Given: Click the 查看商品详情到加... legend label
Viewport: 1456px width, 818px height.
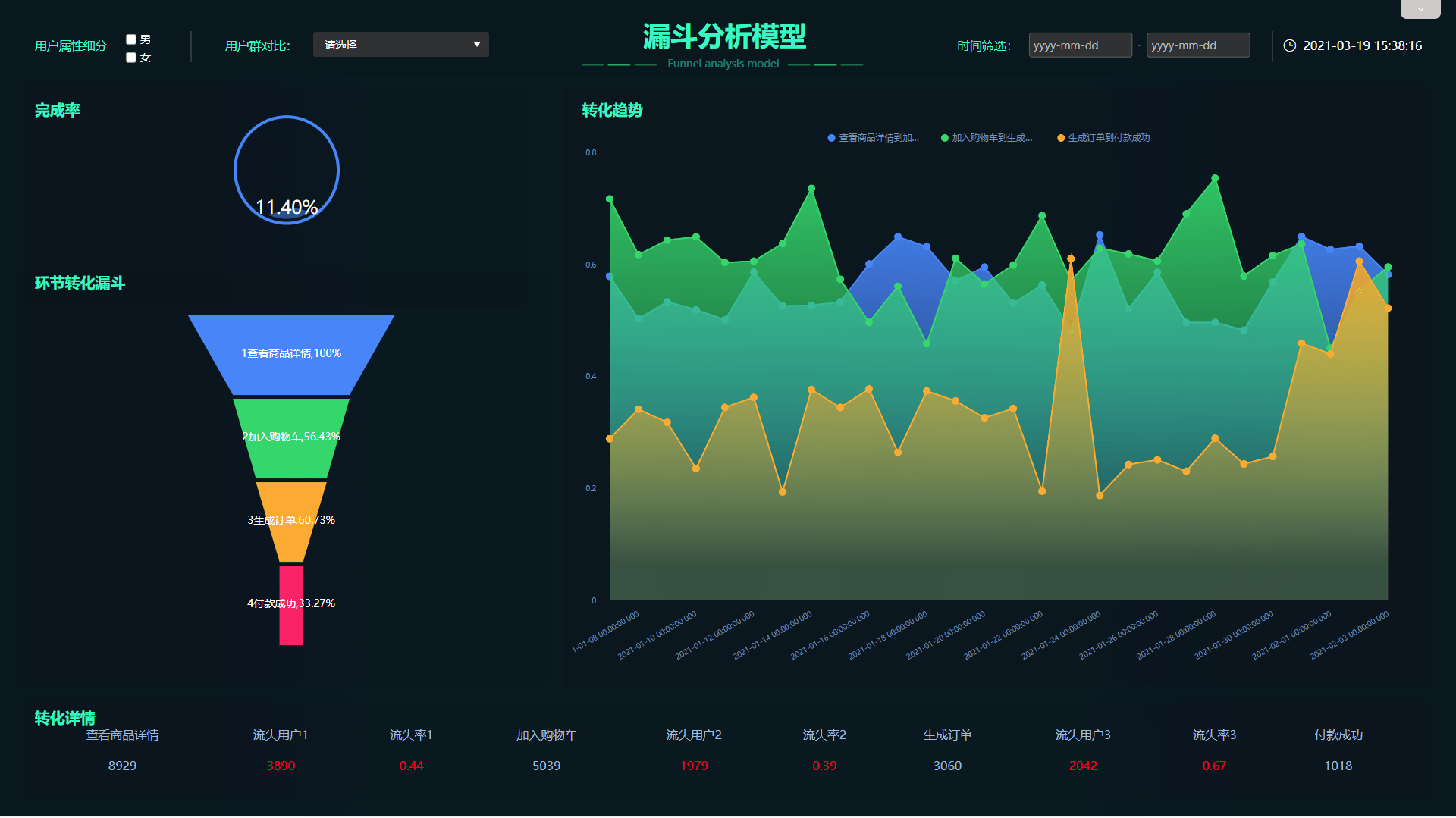Looking at the screenshot, I should point(878,138).
